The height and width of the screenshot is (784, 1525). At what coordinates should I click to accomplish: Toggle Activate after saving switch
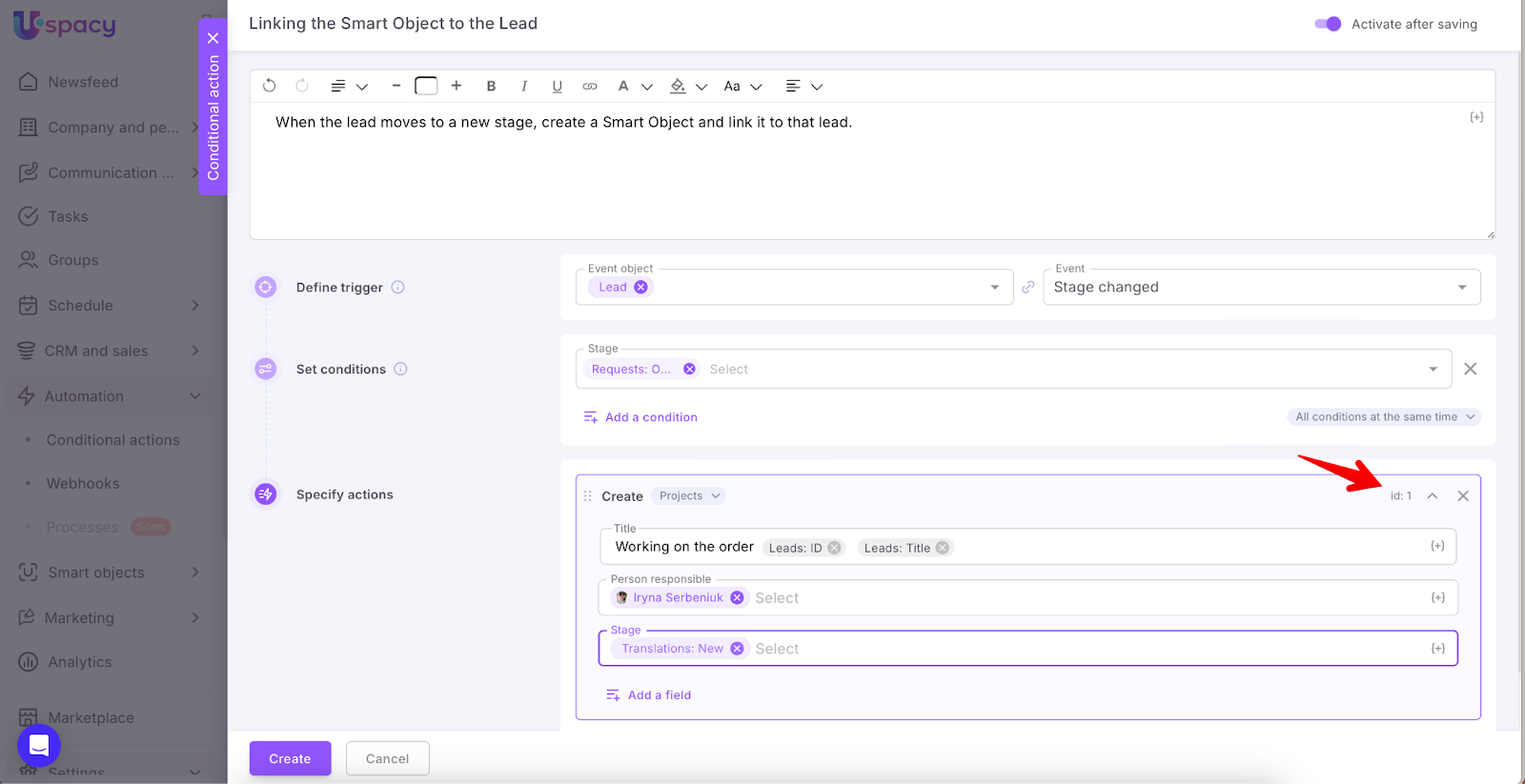pos(1327,24)
